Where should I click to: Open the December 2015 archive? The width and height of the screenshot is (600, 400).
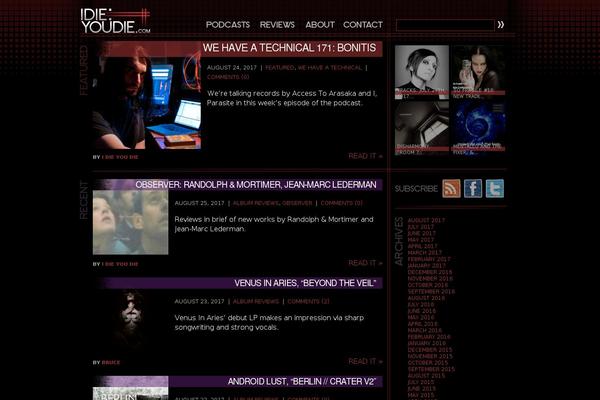(430, 350)
